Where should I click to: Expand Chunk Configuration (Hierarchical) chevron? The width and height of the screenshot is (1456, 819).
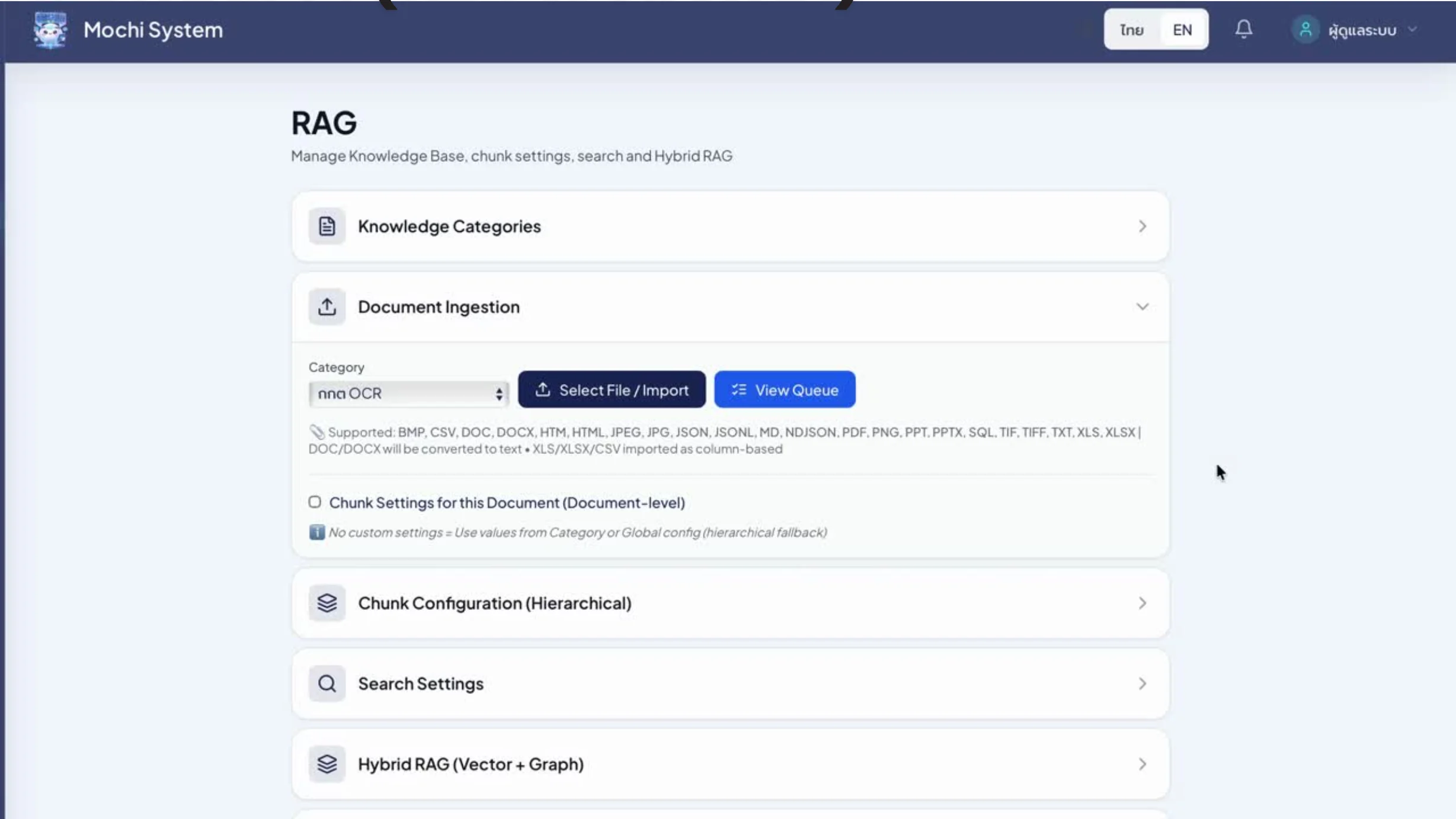1142,603
